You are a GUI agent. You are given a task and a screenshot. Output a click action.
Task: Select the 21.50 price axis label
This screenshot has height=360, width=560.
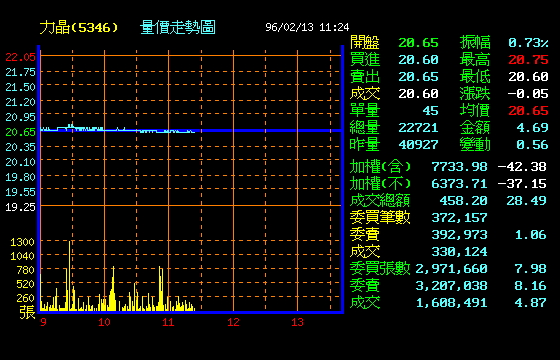21,87
